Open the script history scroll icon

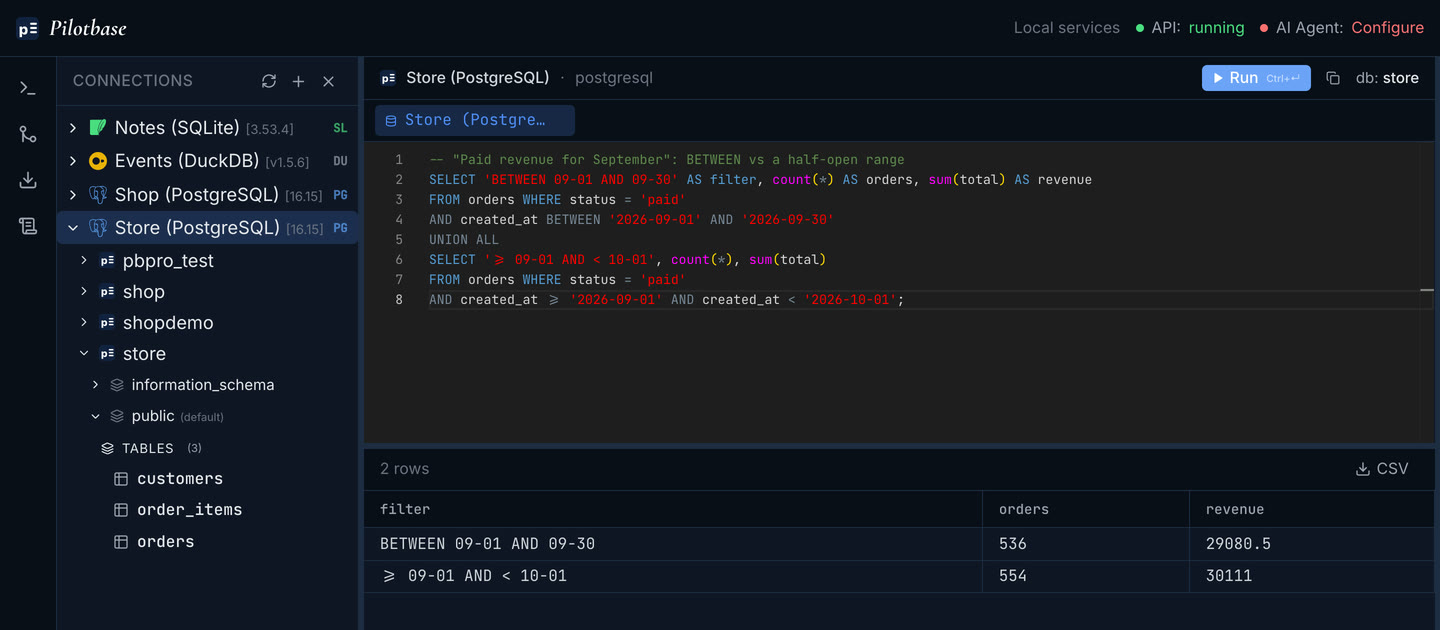[28, 226]
